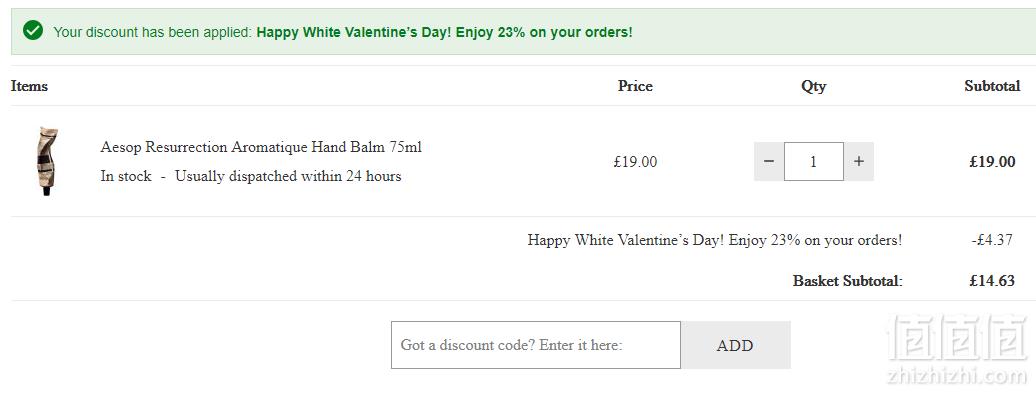The height and width of the screenshot is (393, 1036).
Task: Click the discount applied banner message
Action: 343,32
